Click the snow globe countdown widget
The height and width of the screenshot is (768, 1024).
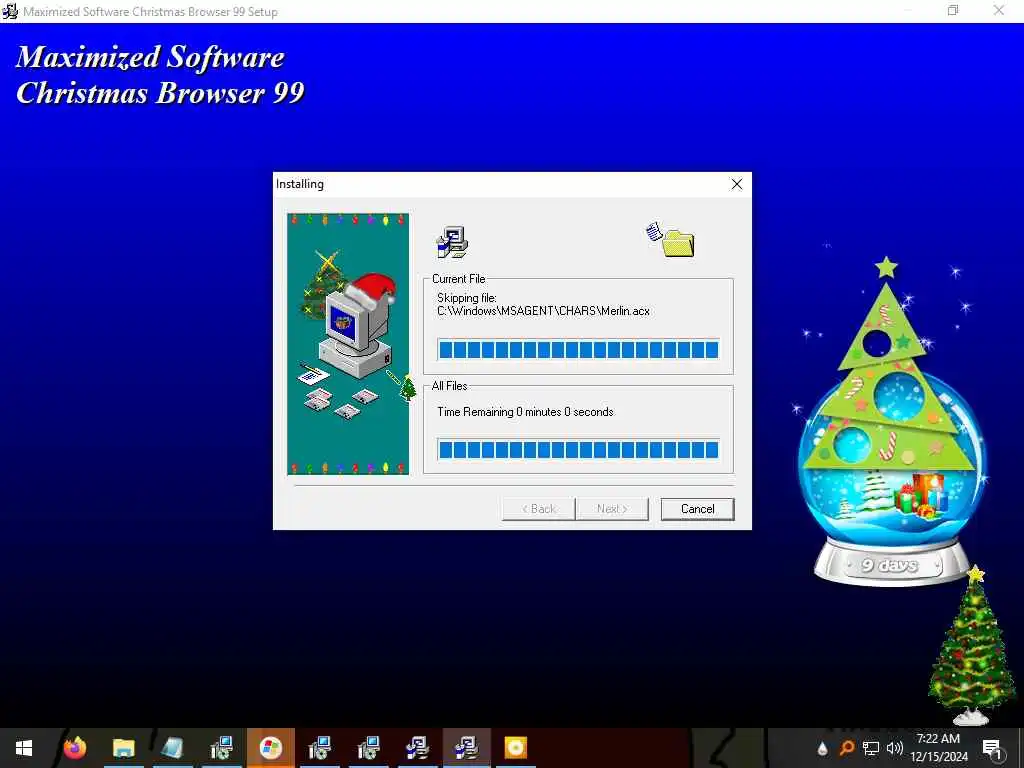(890, 421)
